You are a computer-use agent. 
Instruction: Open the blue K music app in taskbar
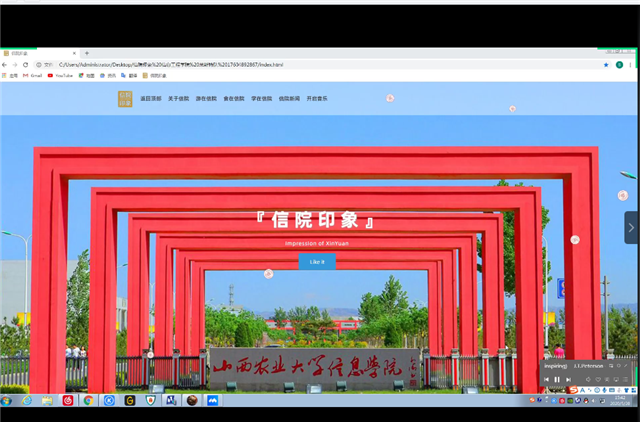pos(109,400)
